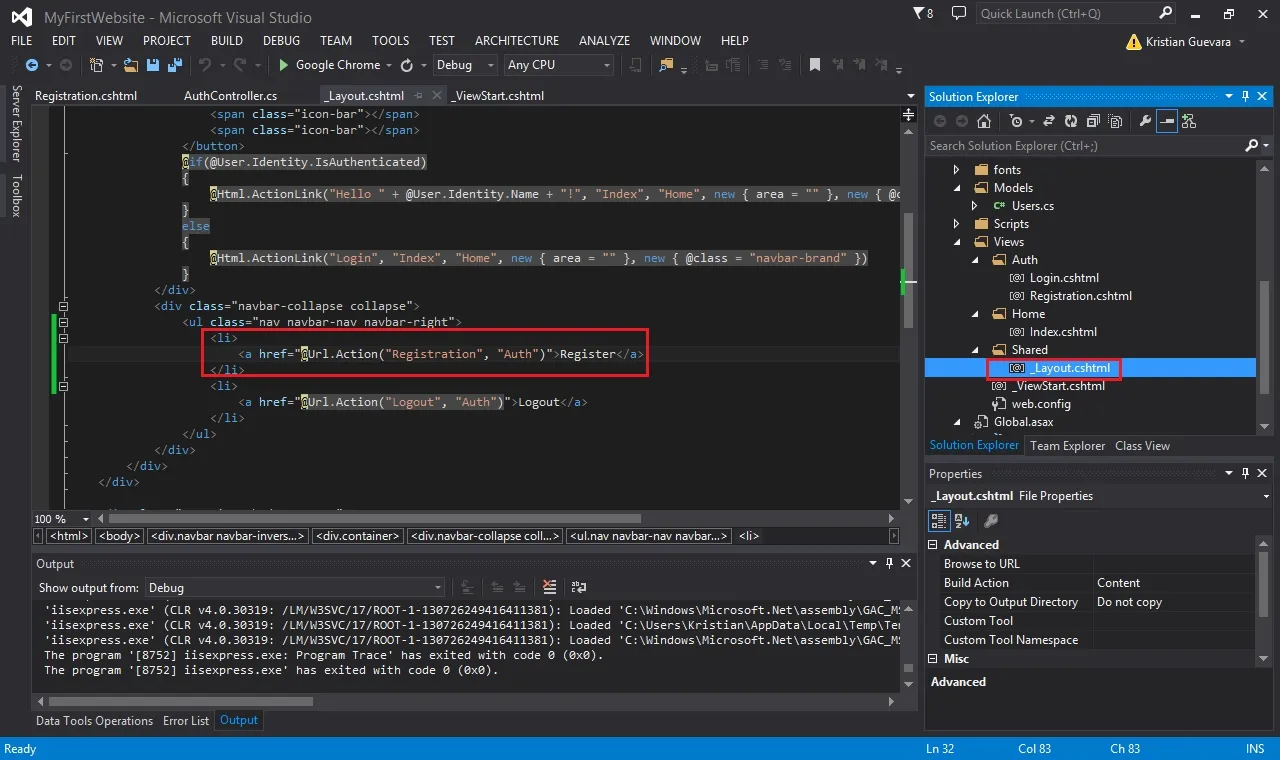This screenshot has width=1280, height=760.
Task: Expand the fonts folder in tree
Action: 957,170
